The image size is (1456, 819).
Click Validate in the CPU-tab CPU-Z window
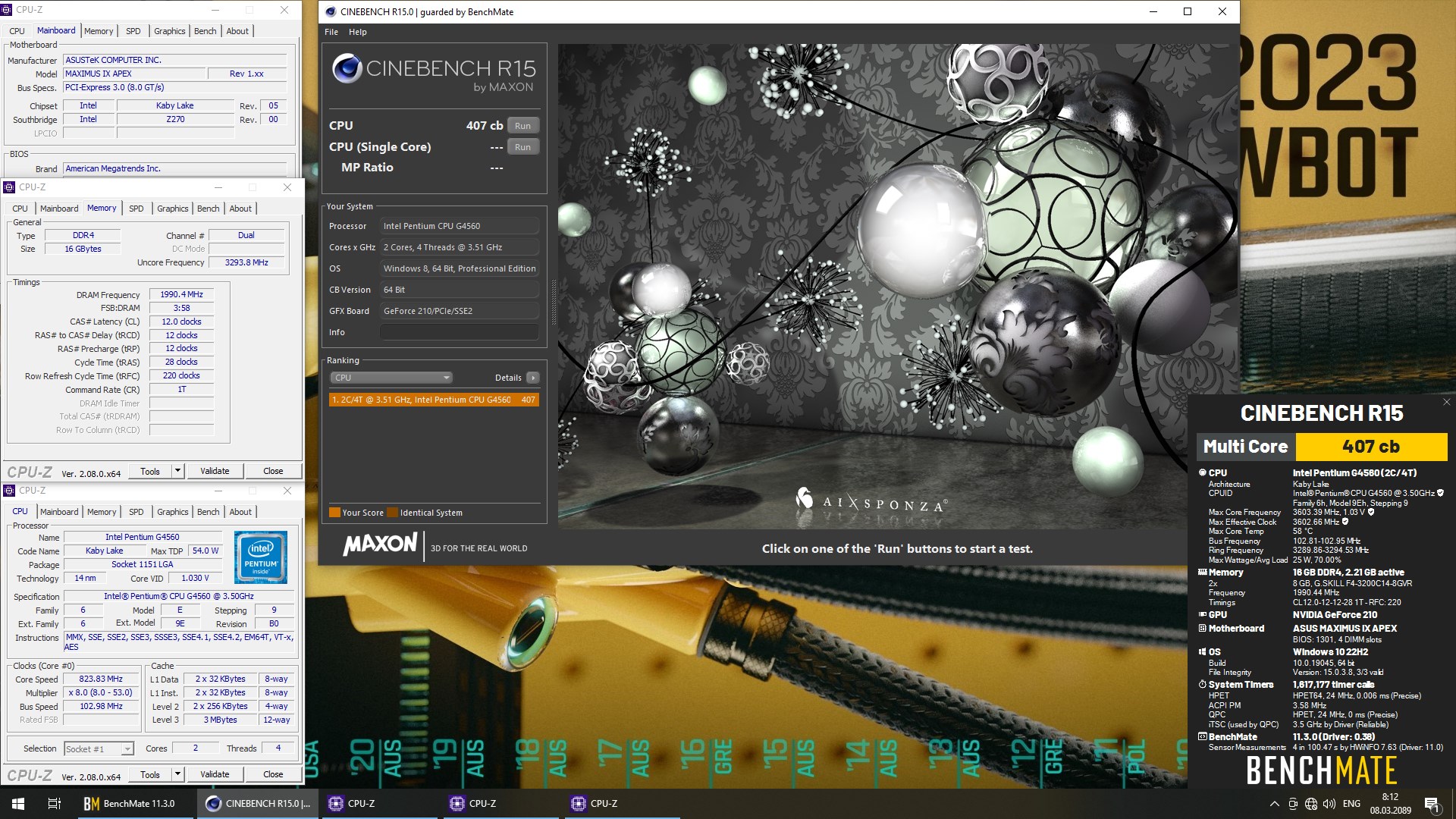click(x=215, y=774)
